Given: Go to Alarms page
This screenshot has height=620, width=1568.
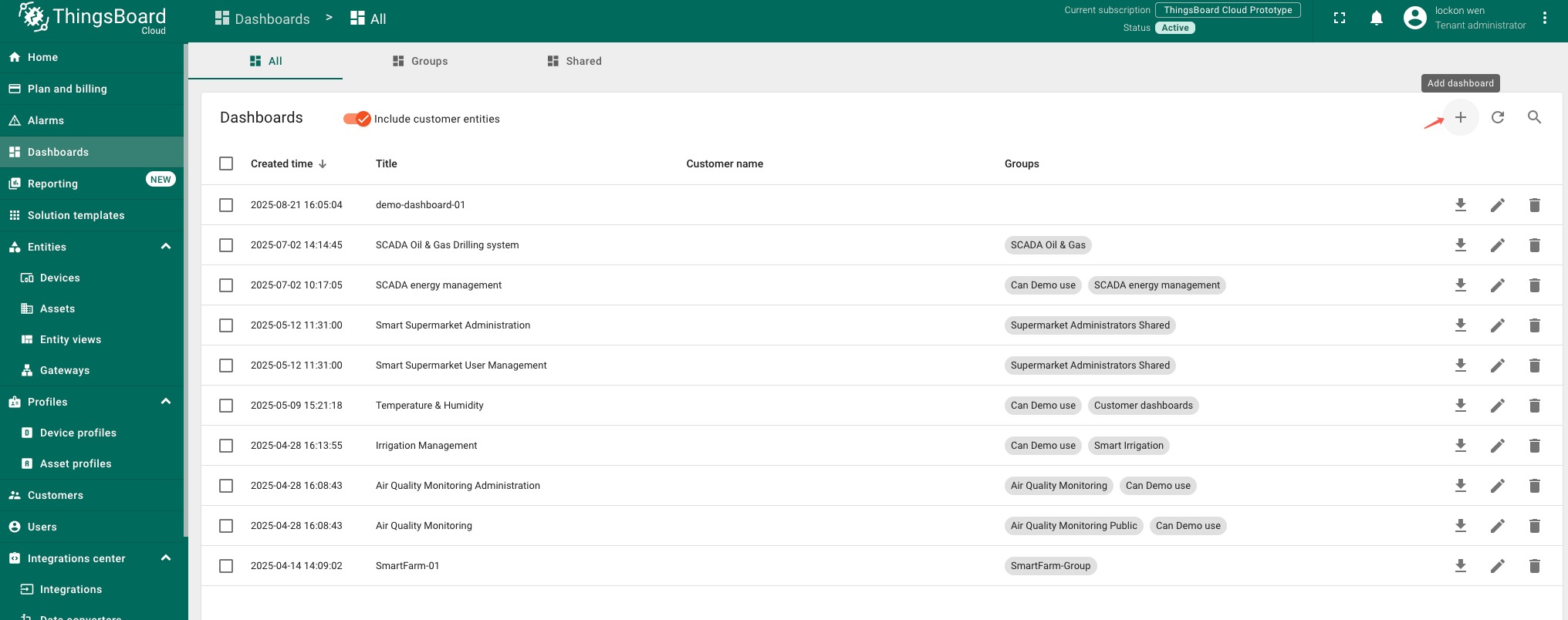Looking at the screenshot, I should click(x=92, y=120).
